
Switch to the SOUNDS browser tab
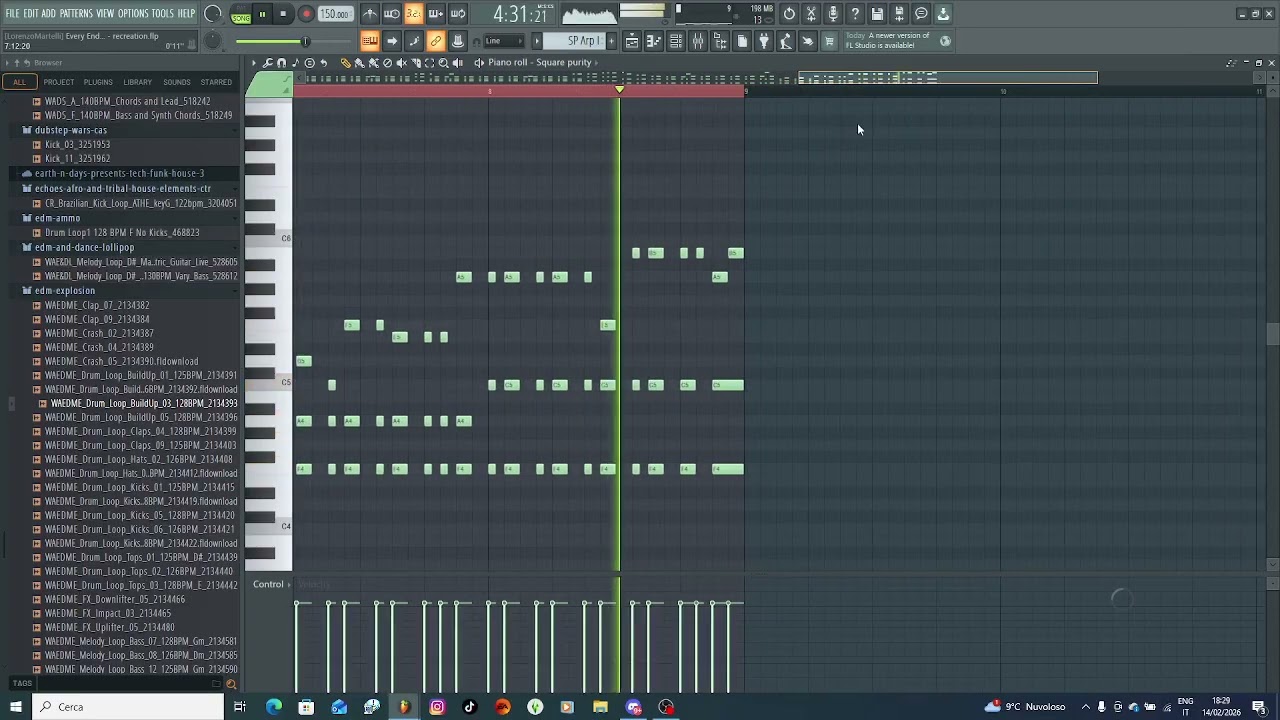click(x=177, y=82)
